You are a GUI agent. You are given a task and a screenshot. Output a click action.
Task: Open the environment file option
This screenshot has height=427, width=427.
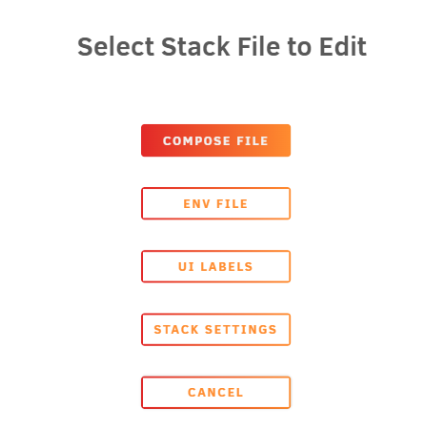click(x=216, y=203)
